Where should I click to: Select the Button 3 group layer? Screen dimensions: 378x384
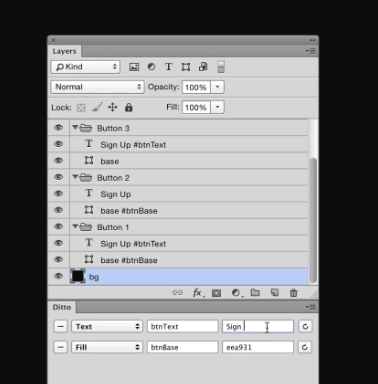(x=189, y=128)
